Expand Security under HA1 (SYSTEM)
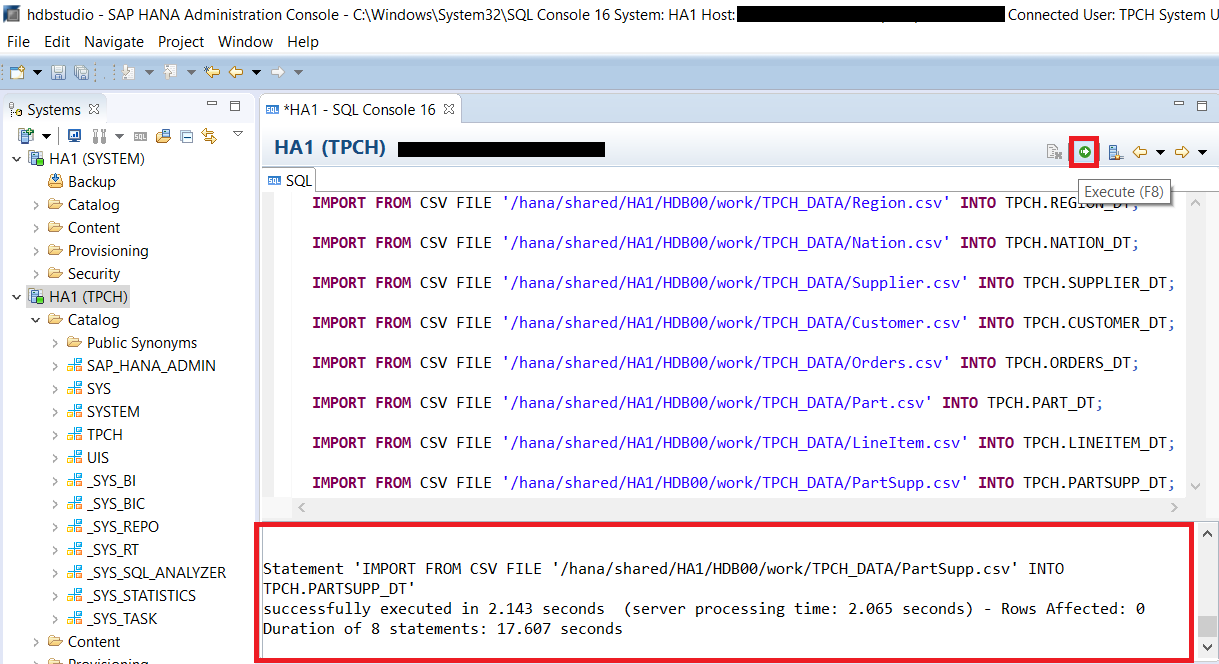 coord(36,274)
